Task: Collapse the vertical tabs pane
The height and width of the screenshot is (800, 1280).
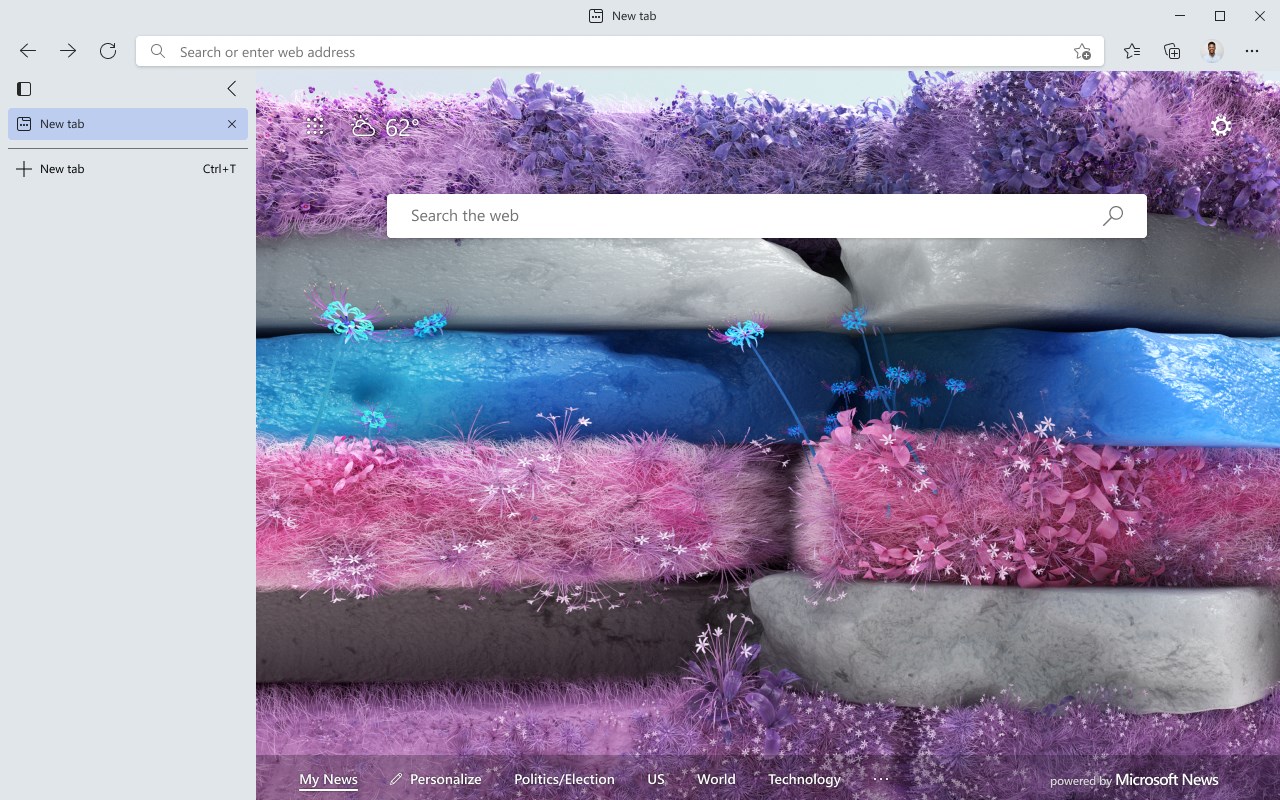Action: (232, 89)
